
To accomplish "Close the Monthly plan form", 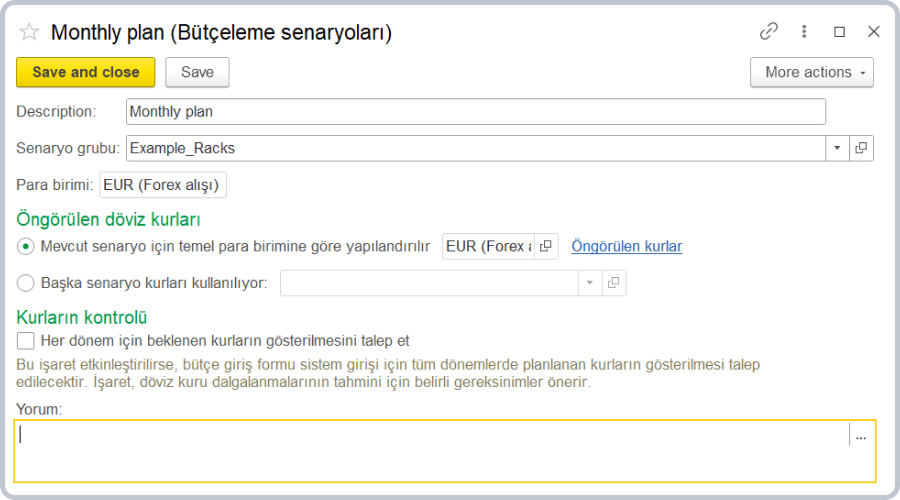I will (x=873, y=32).
